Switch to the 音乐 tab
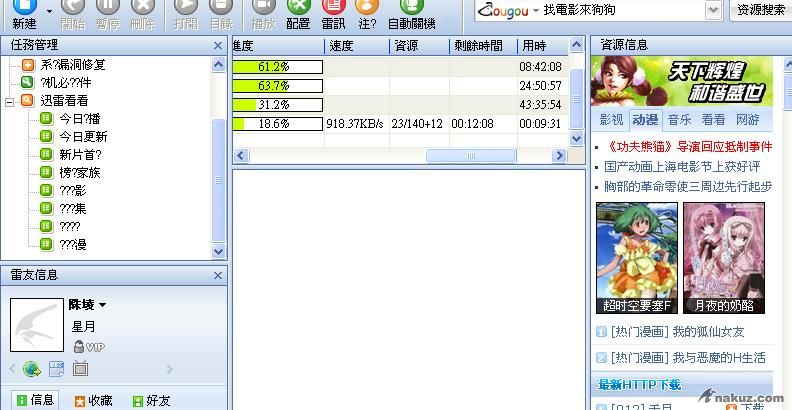 [679, 120]
